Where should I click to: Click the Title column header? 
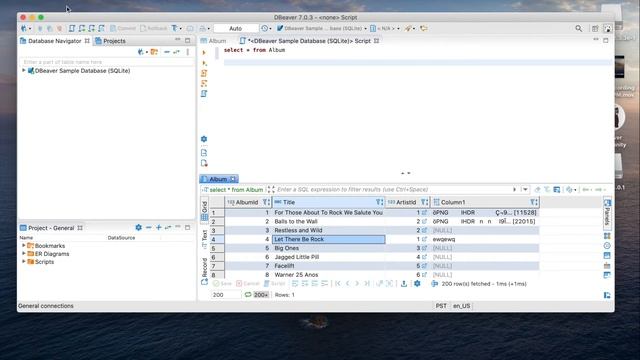coord(329,202)
